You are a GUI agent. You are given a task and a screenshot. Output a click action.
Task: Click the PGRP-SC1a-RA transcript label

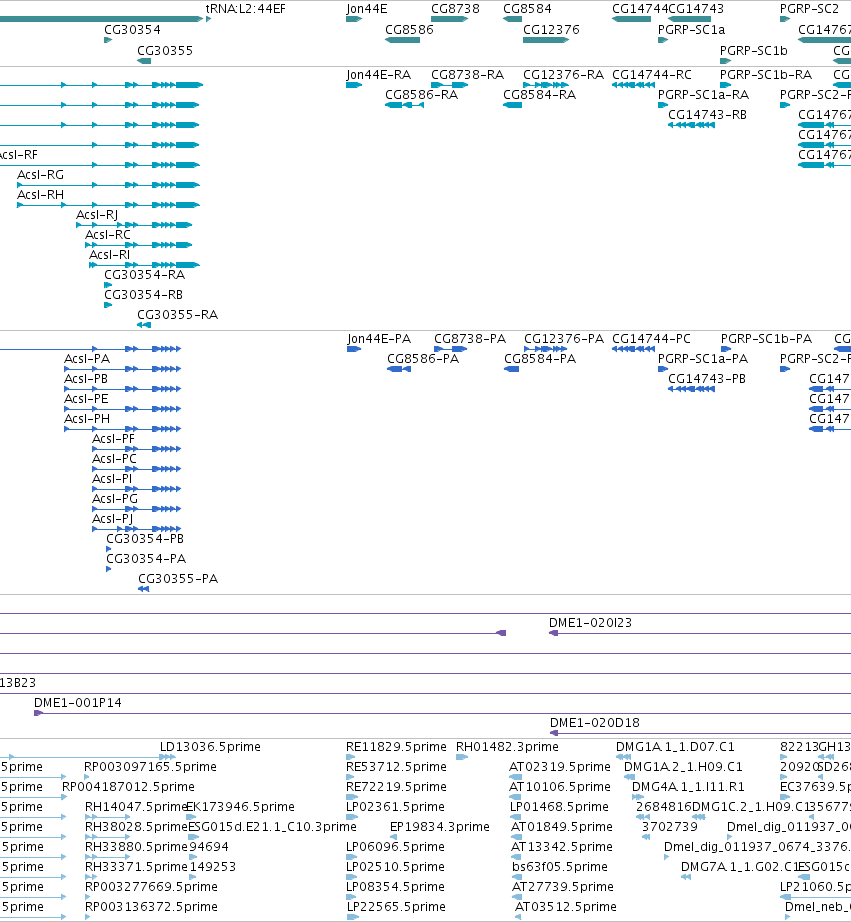(x=703, y=95)
